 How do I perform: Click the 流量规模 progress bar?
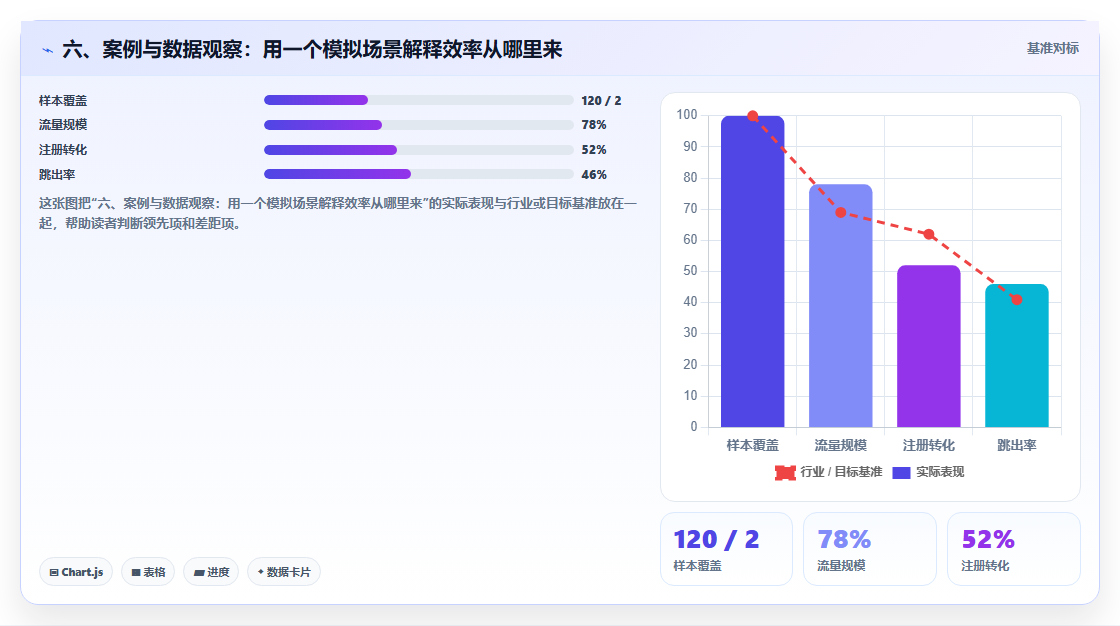coord(419,125)
